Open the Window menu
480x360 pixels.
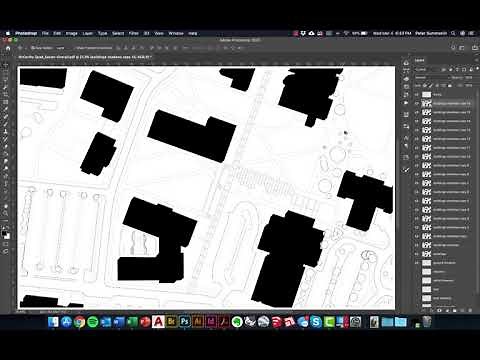(176, 33)
